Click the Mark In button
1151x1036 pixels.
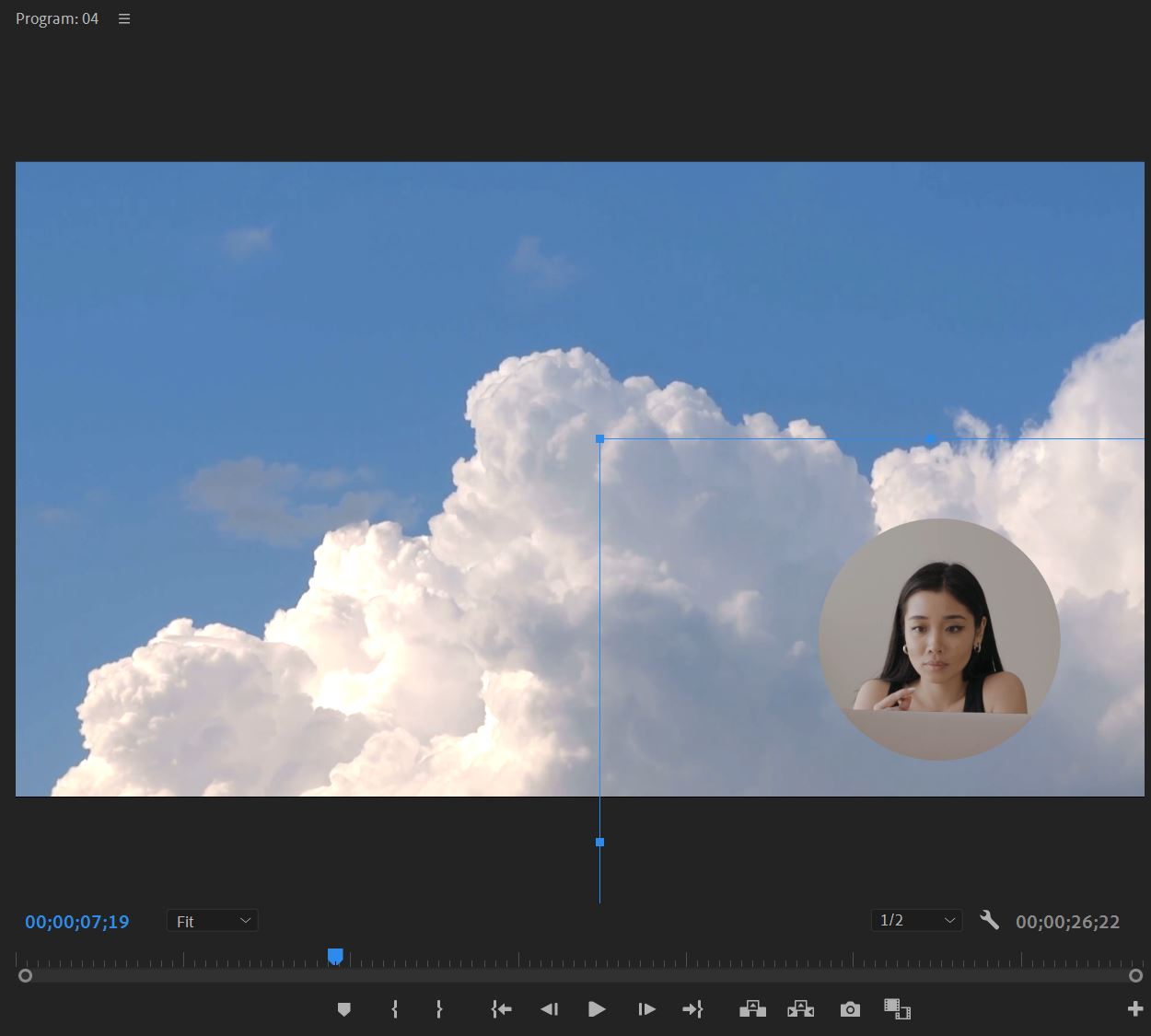pyautogui.click(x=395, y=1009)
